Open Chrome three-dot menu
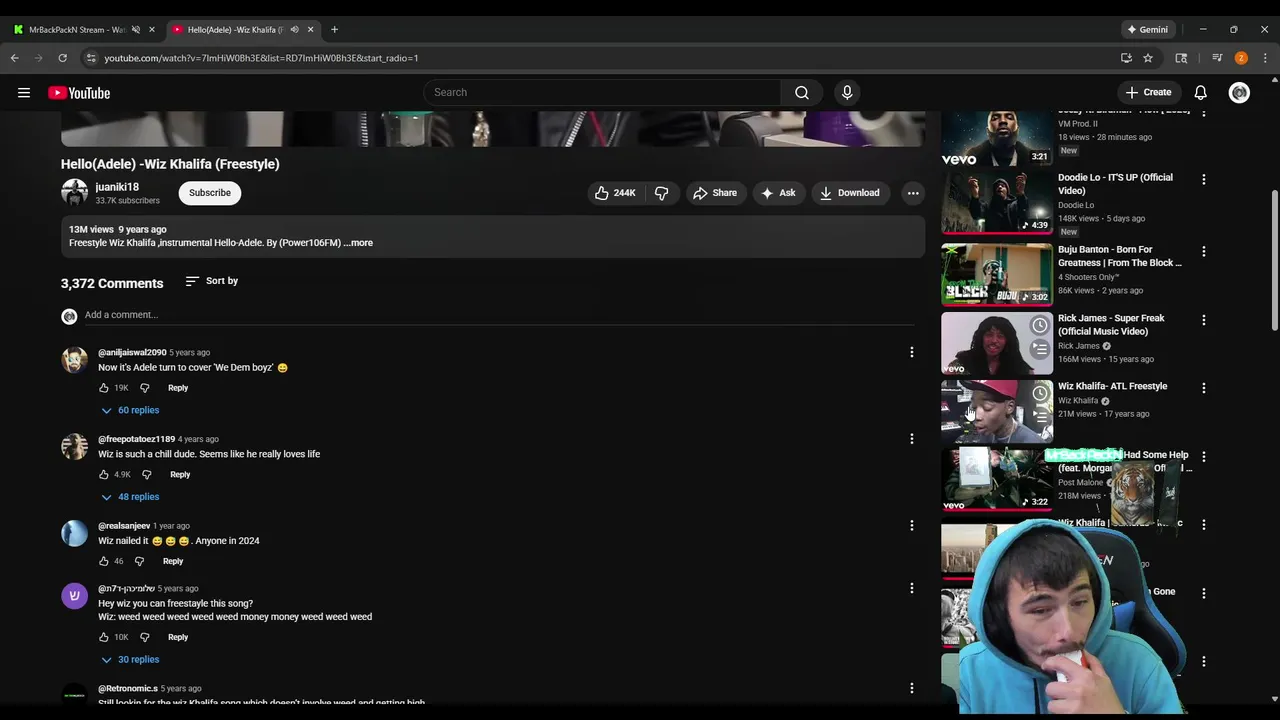Screen dimensions: 1280x720 pyautogui.click(x=1265, y=58)
